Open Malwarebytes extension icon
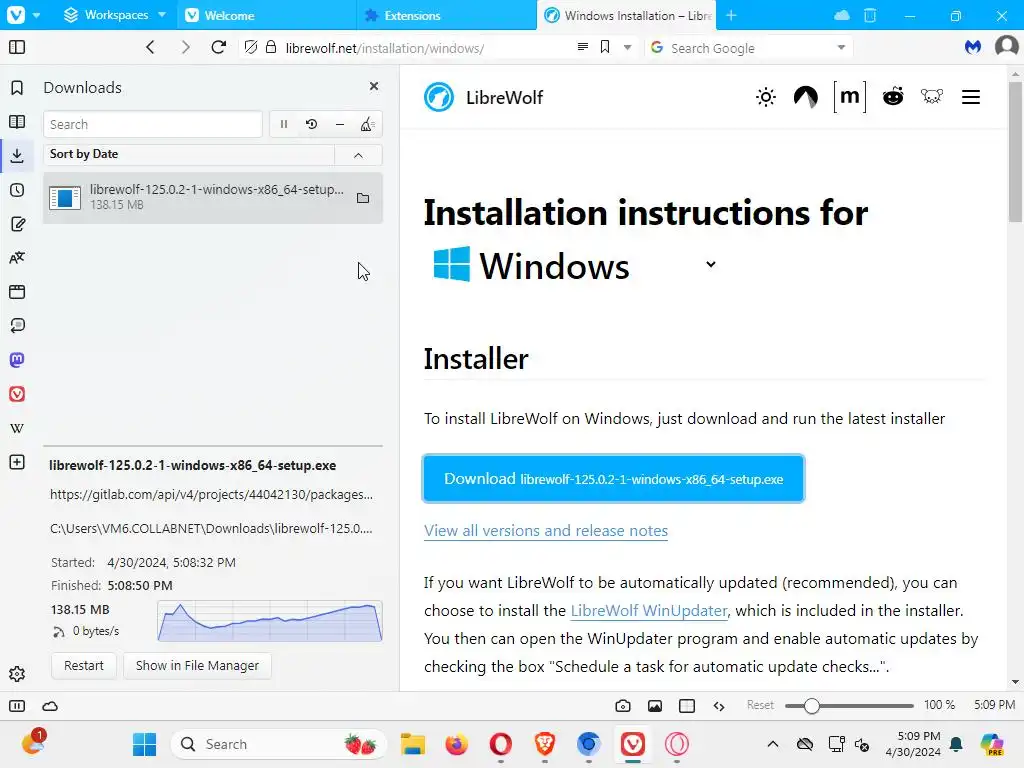The height and width of the screenshot is (768, 1024). [973, 47]
